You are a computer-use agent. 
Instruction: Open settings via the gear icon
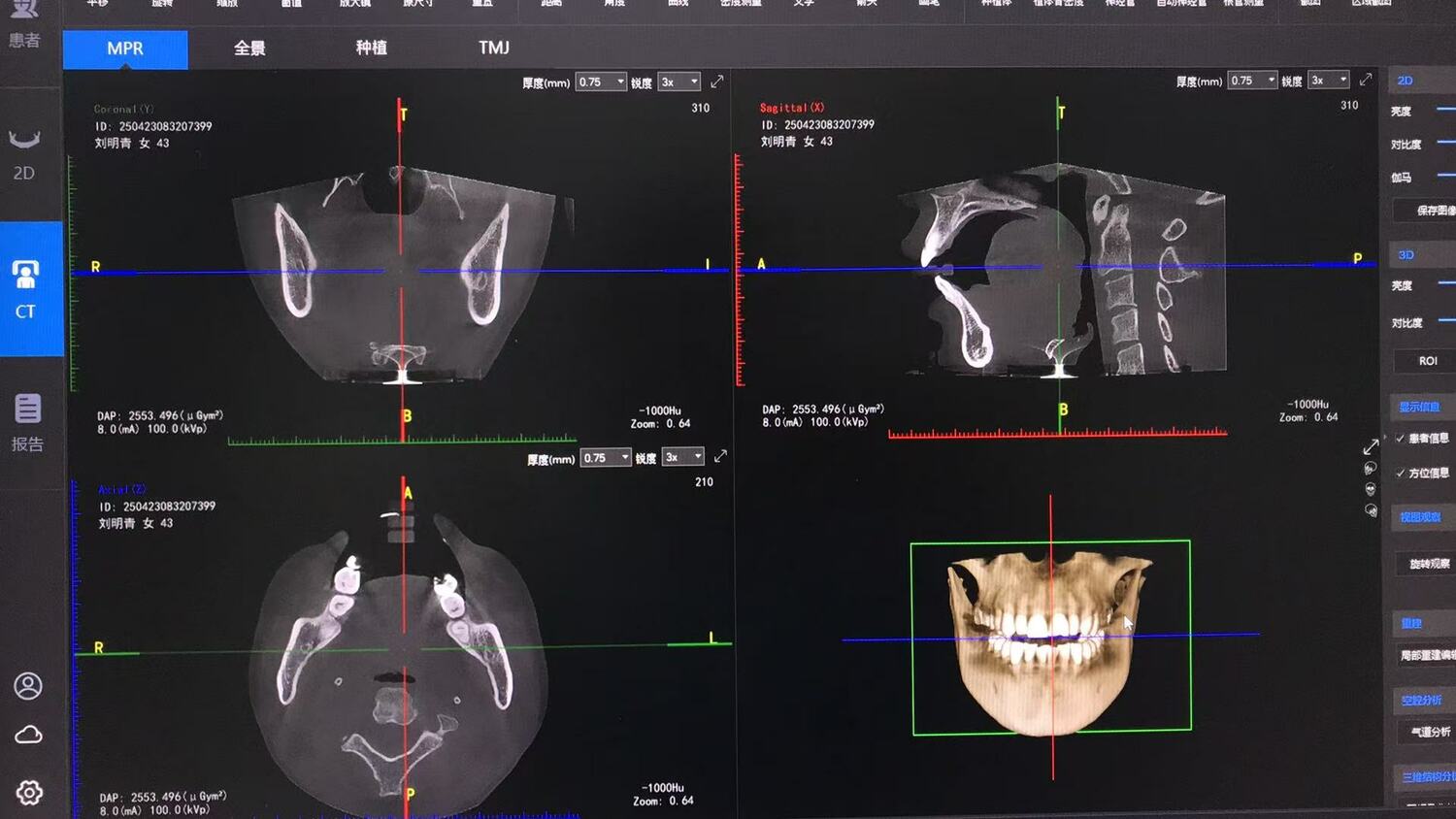(x=29, y=793)
